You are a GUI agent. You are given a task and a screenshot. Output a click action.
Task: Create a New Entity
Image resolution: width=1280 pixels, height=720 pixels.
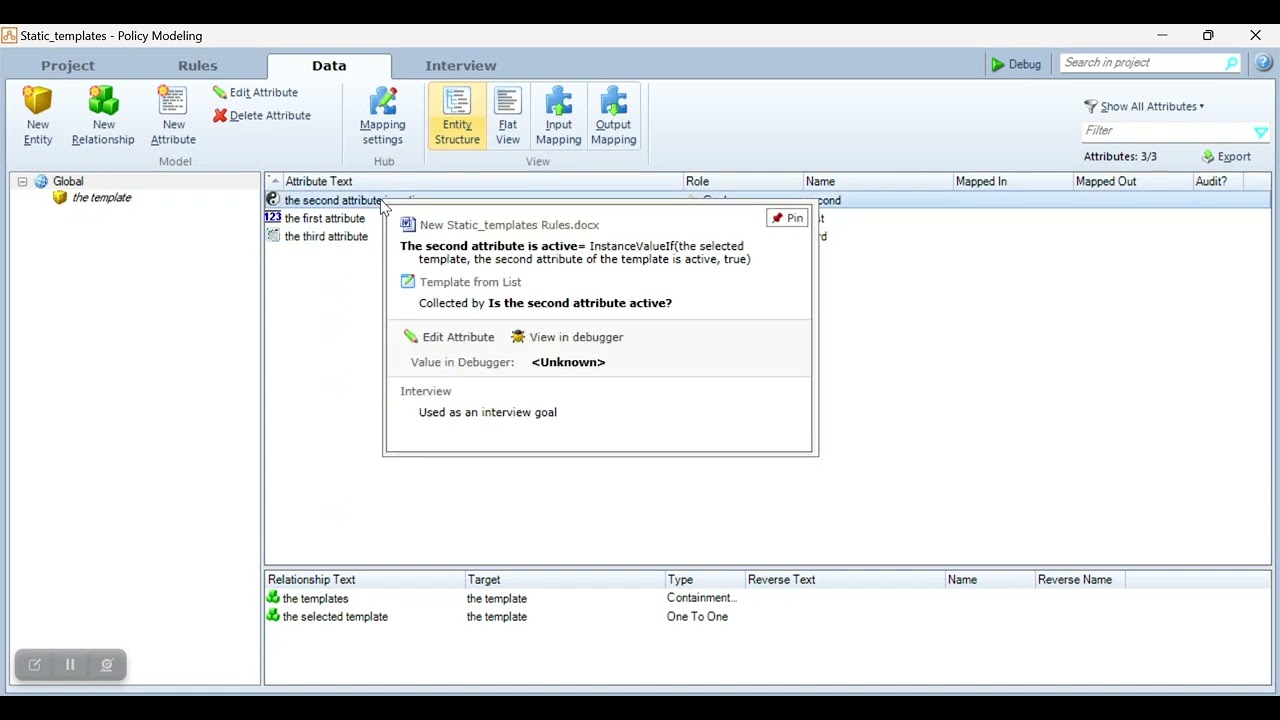click(38, 116)
